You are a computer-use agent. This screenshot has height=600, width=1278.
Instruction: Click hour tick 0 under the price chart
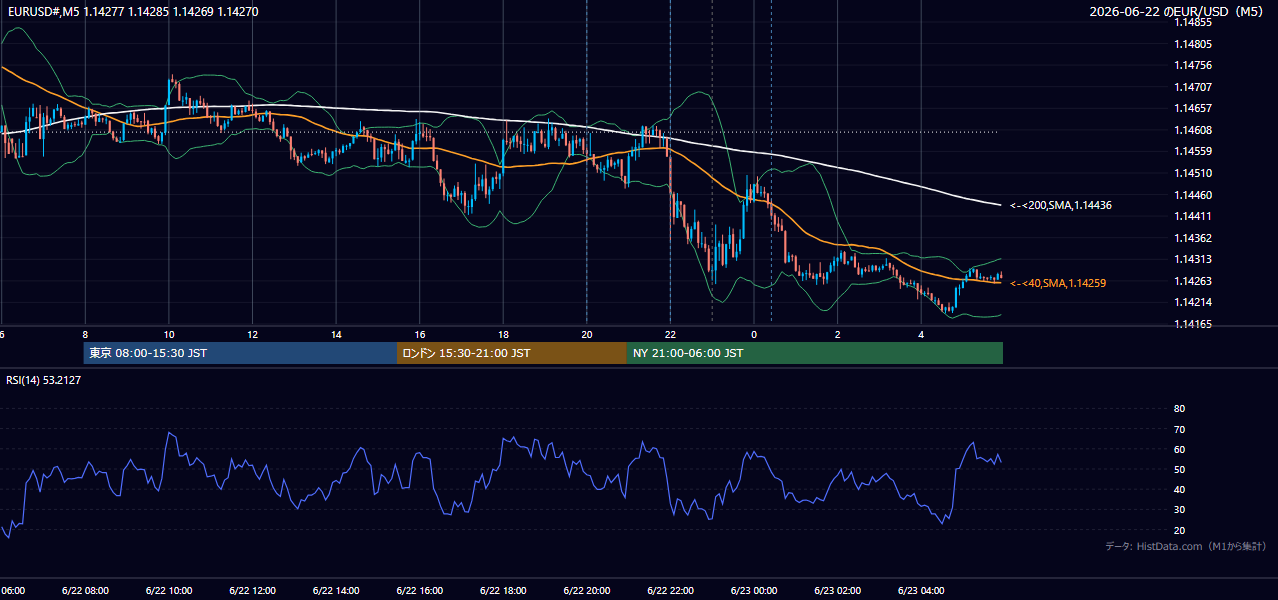pos(754,335)
